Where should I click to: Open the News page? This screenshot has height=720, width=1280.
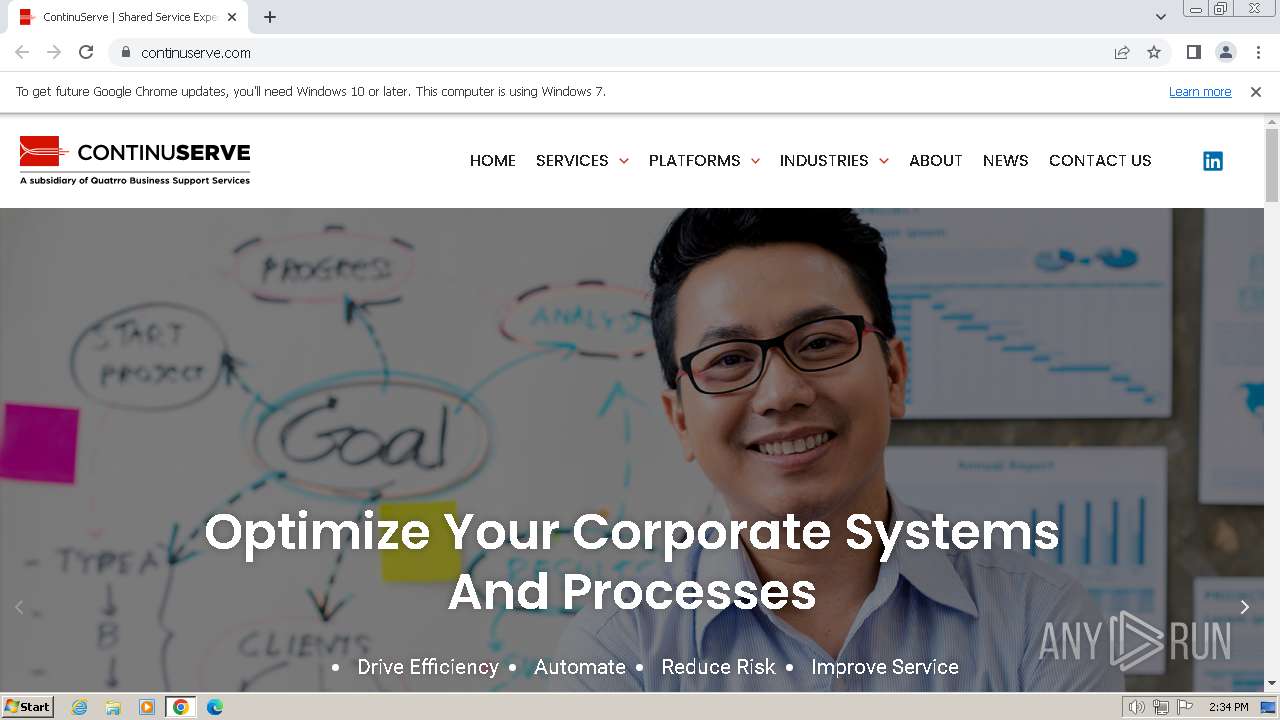click(x=1006, y=161)
